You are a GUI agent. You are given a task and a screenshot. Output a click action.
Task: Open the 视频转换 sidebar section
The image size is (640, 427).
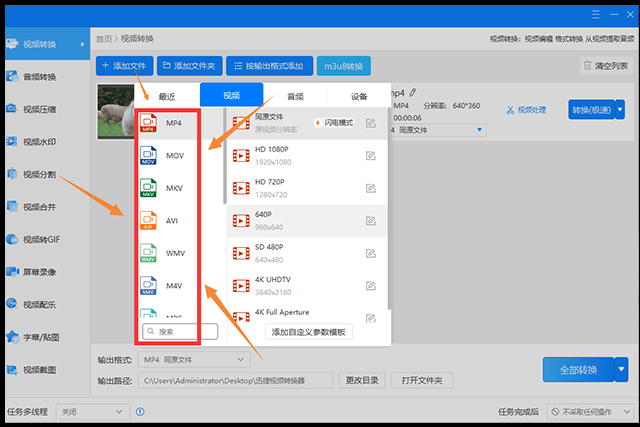pos(47,44)
